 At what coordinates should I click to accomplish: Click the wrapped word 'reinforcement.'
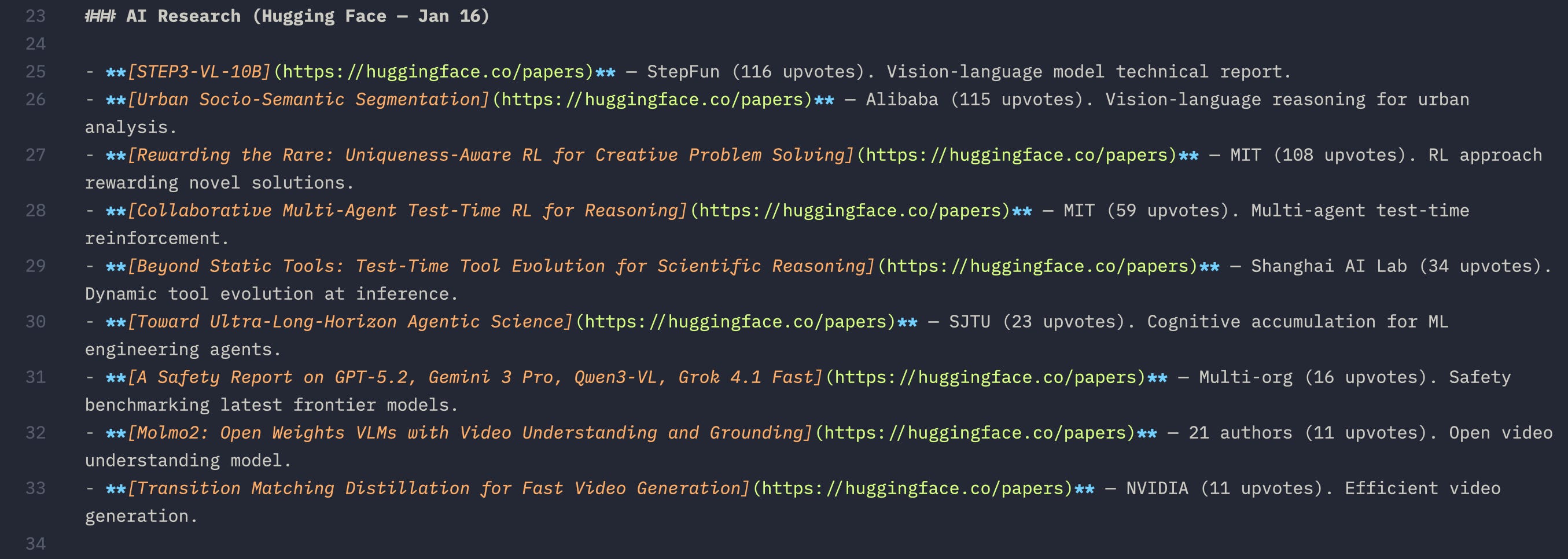pos(157,238)
